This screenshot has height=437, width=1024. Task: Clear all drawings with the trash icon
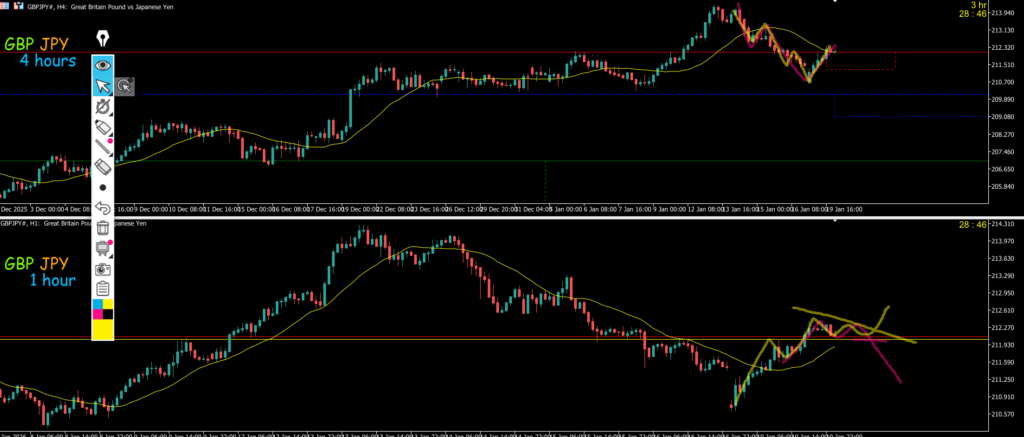102,228
